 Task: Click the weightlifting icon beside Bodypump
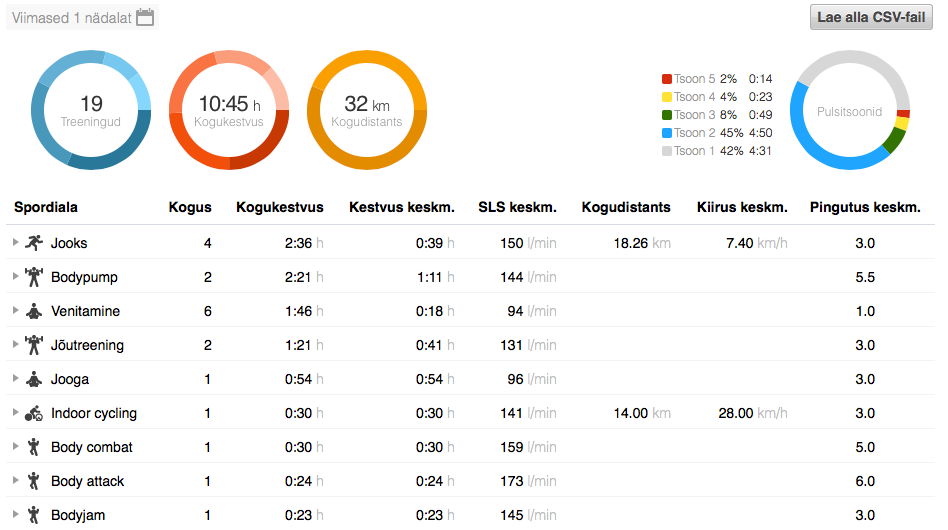[x=35, y=277]
